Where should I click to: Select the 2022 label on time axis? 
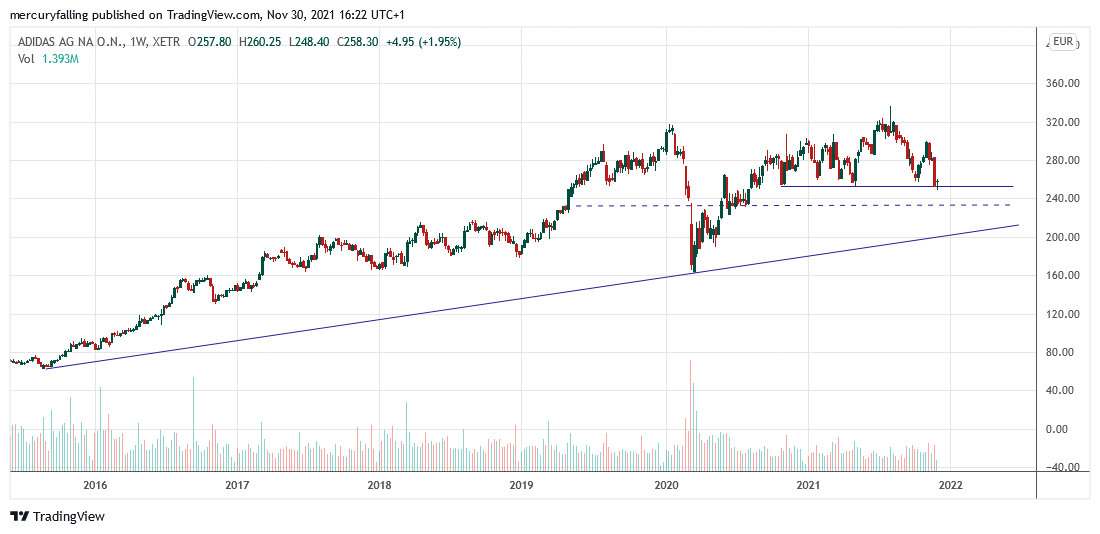(x=949, y=486)
